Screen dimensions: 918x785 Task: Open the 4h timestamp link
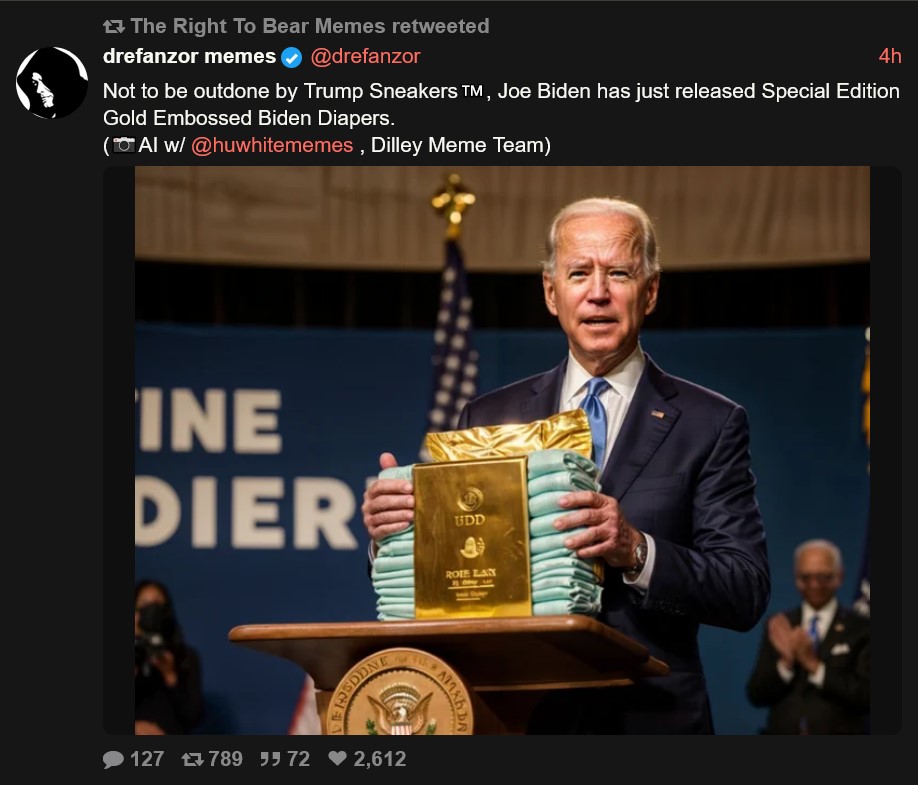(x=890, y=56)
